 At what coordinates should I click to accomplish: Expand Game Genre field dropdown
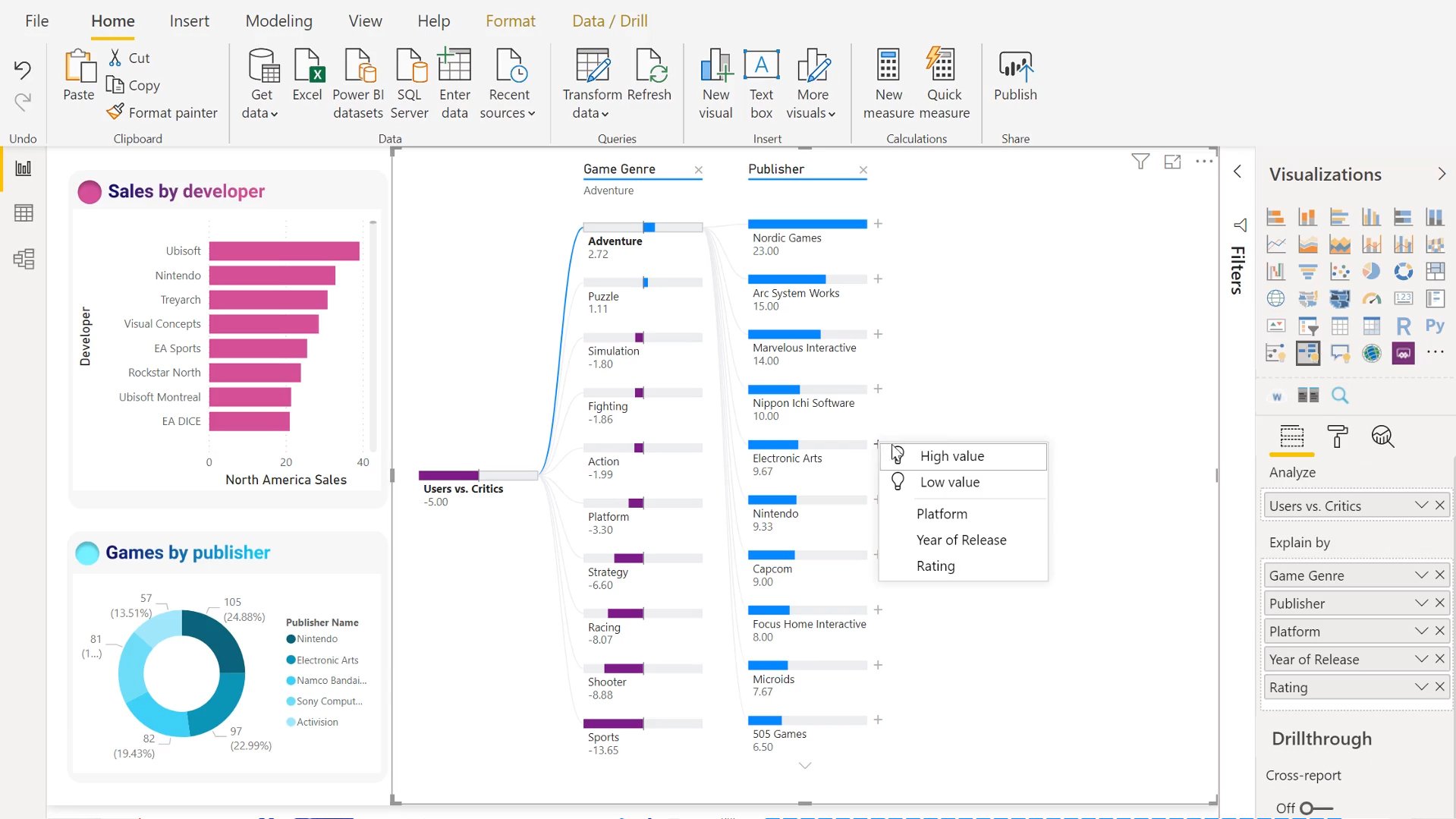1421,575
